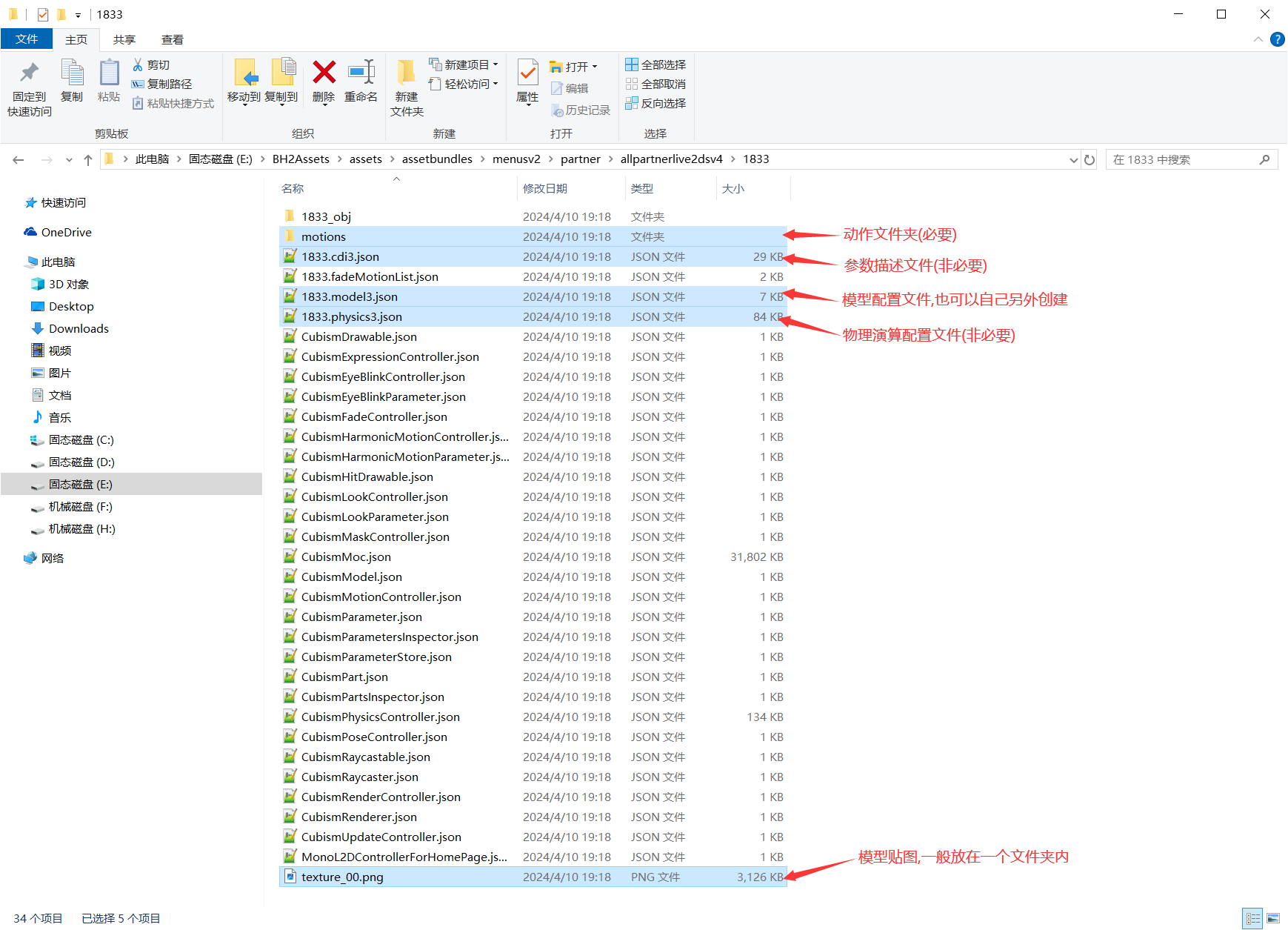
Task: Open the recent locations dropdown arrow
Action: click(69, 160)
